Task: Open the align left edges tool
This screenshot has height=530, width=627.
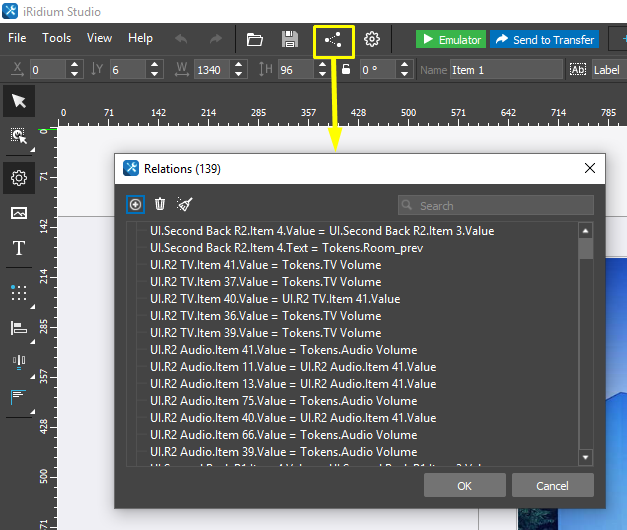Action: tap(19, 328)
